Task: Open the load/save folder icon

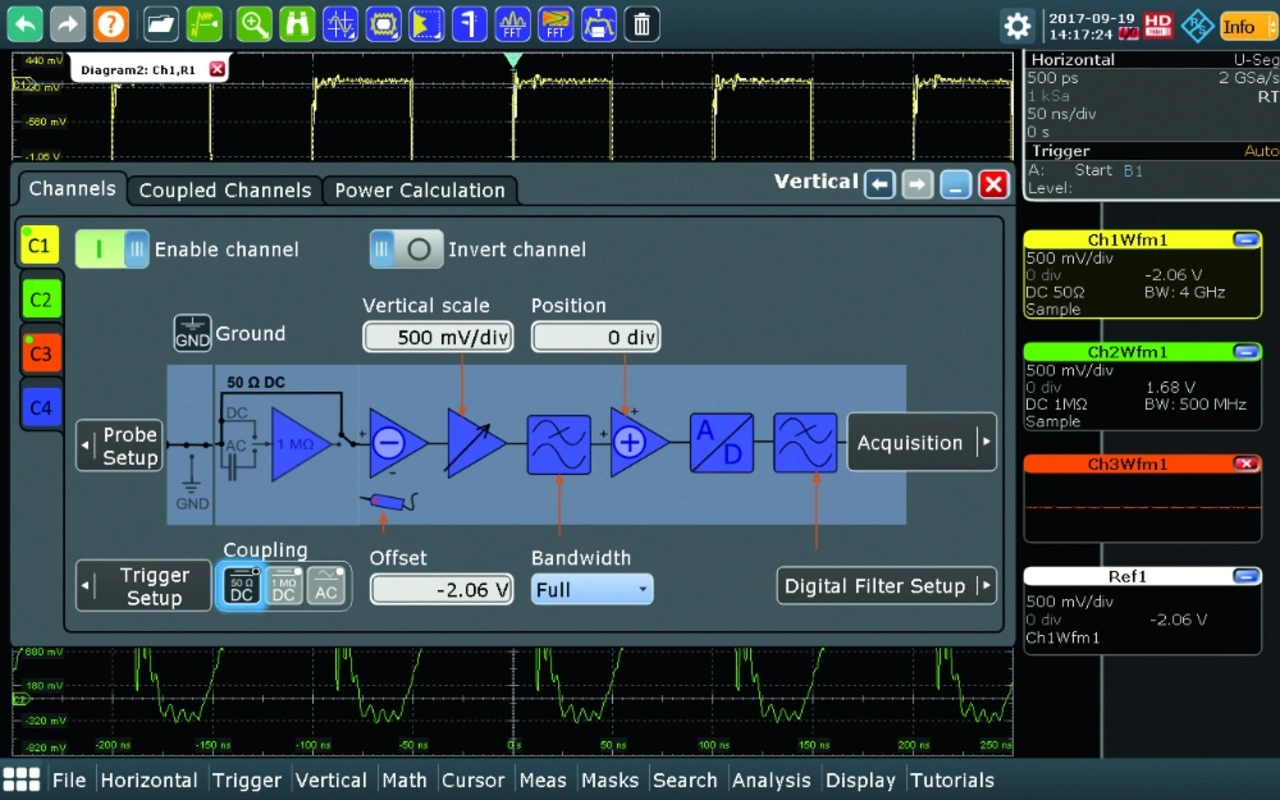Action: pos(161,24)
